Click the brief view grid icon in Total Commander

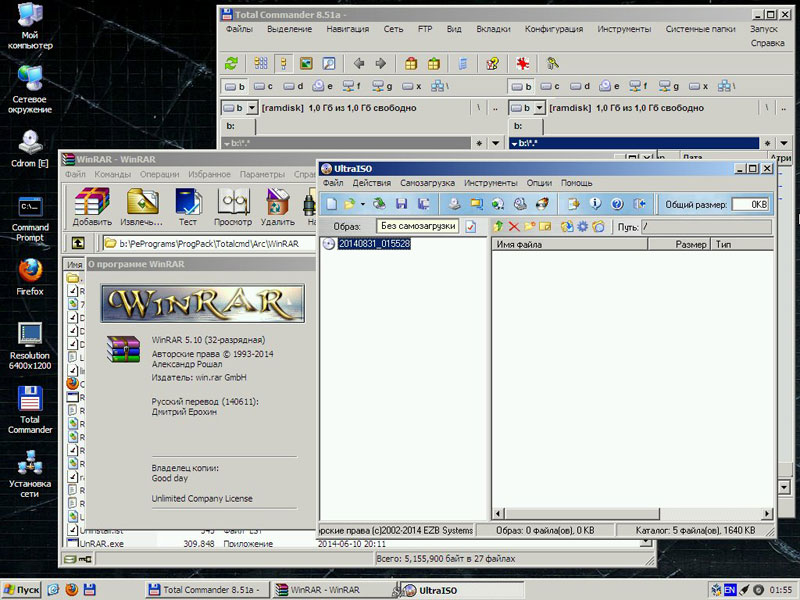(x=261, y=63)
